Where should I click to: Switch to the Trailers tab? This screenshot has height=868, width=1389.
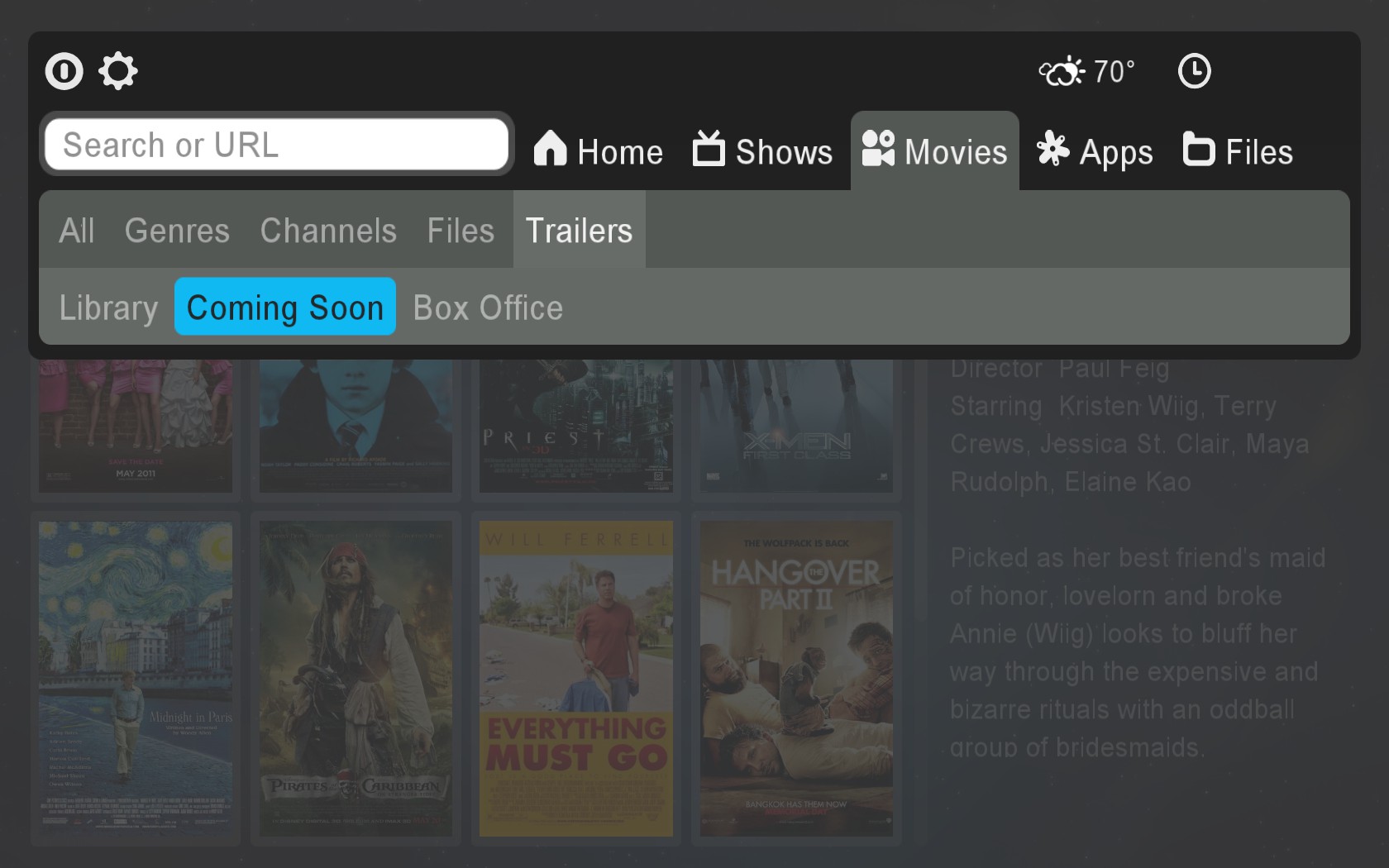[x=579, y=231]
